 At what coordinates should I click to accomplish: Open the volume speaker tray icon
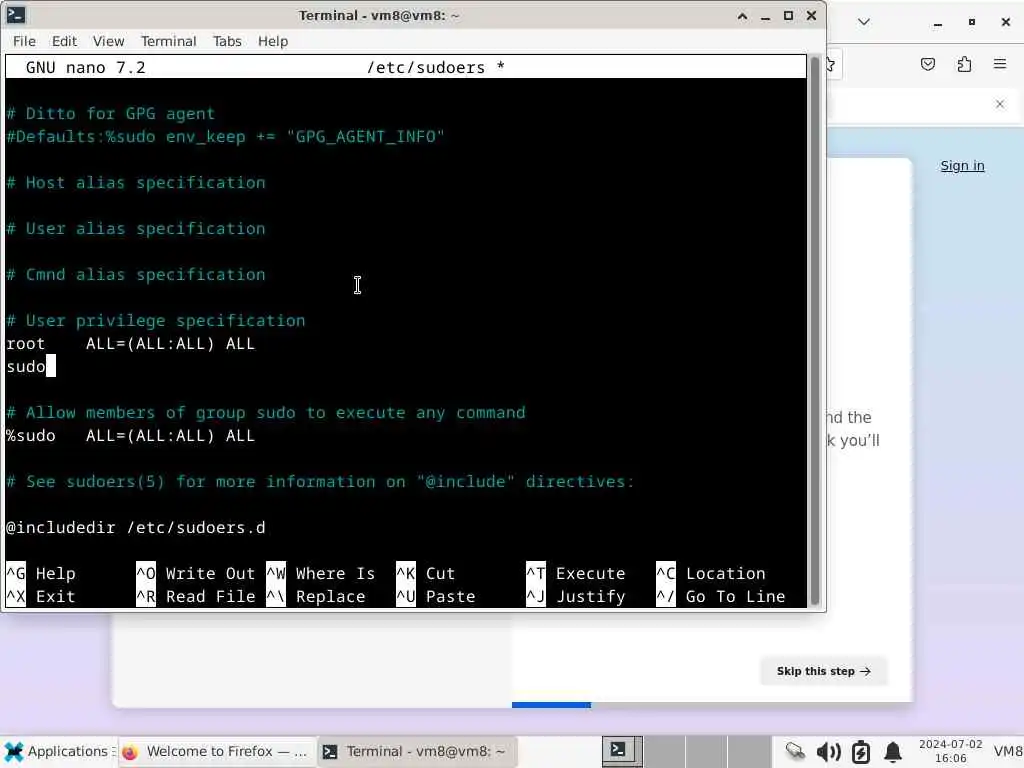pyautogui.click(x=828, y=752)
